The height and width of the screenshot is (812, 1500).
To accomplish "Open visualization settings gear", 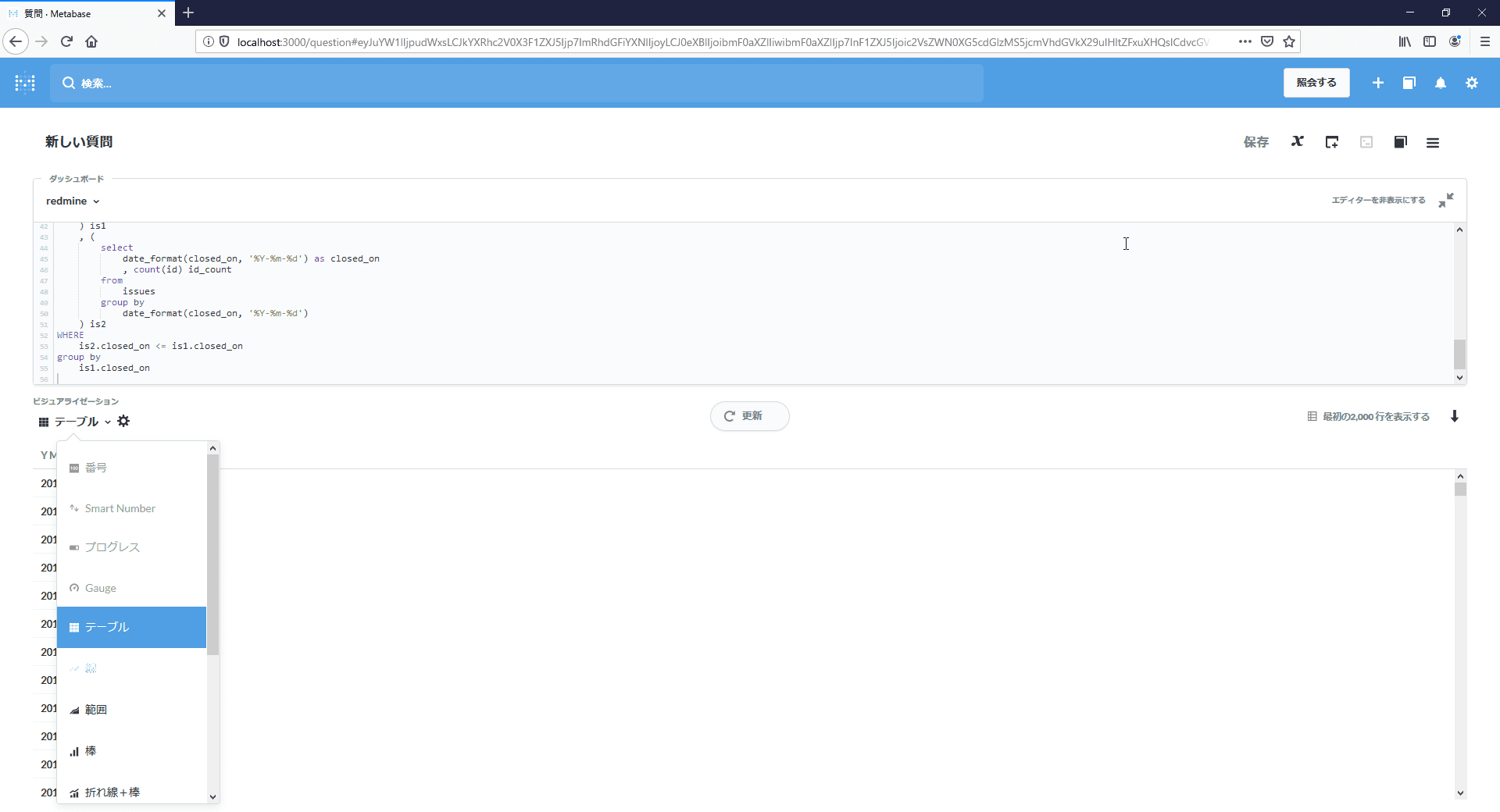I will [123, 422].
